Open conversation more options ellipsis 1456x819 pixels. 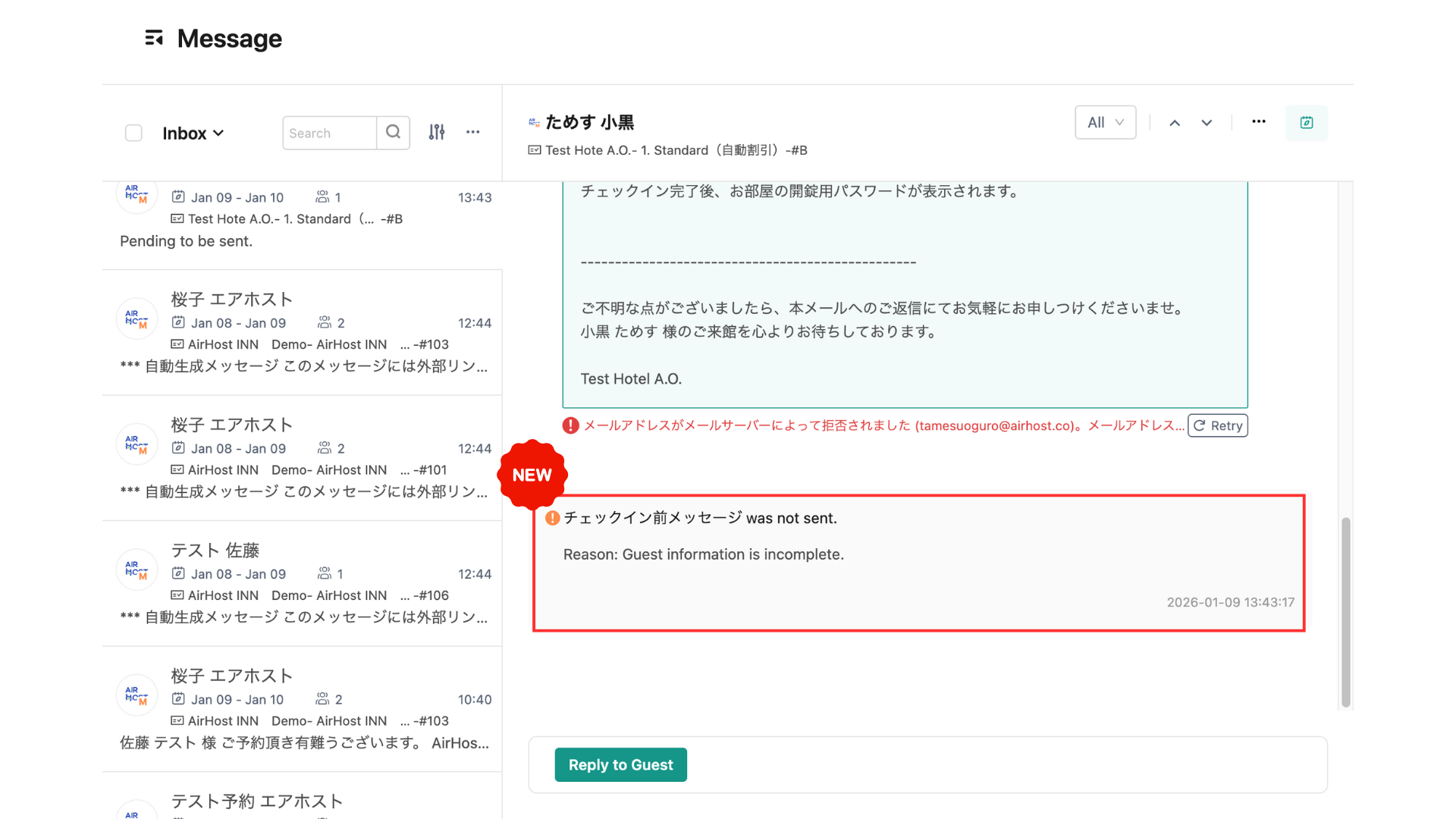point(1259,122)
